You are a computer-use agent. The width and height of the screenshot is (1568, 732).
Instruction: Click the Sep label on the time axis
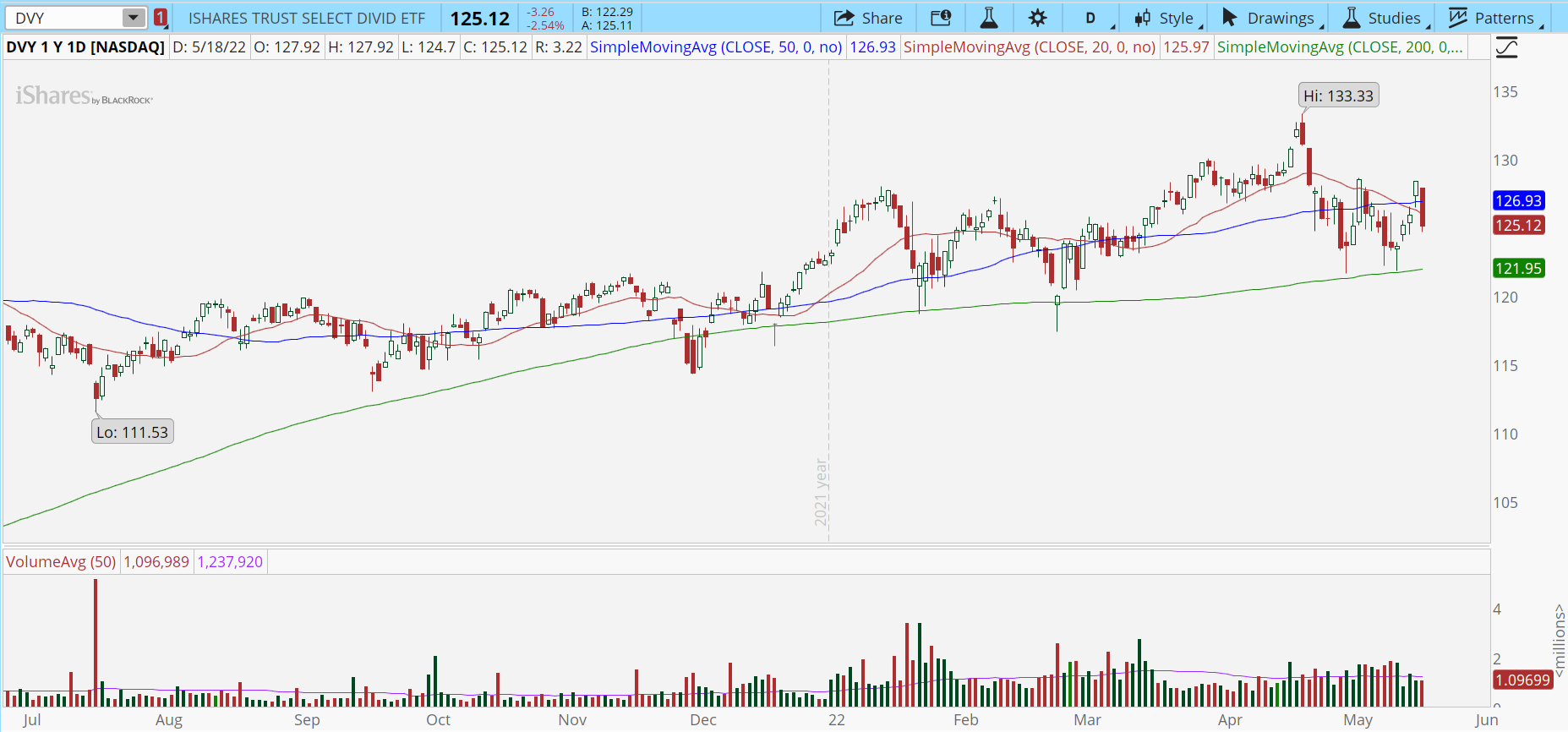pyautogui.click(x=307, y=720)
